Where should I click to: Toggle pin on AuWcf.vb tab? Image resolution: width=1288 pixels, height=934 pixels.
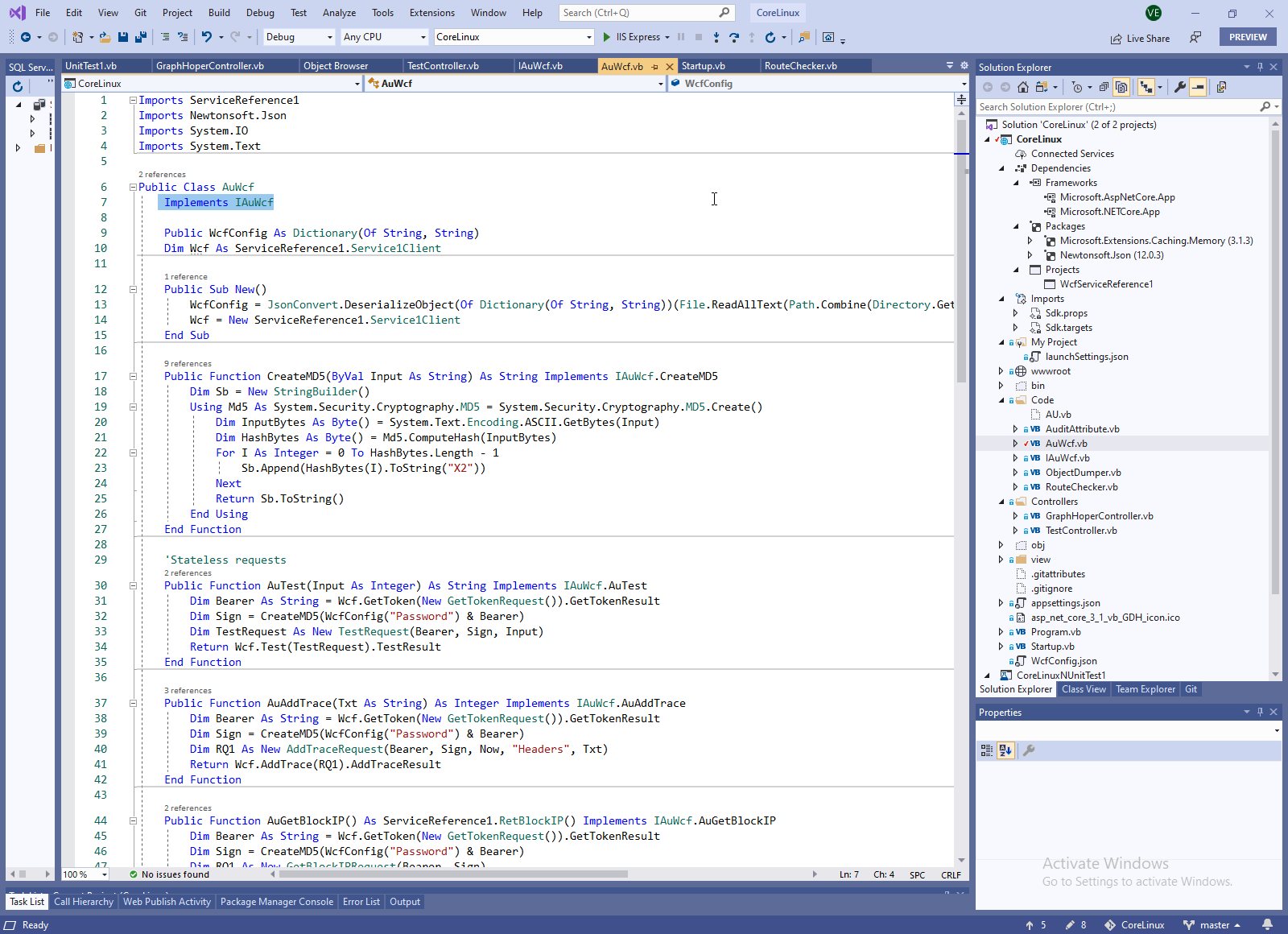[x=654, y=67]
